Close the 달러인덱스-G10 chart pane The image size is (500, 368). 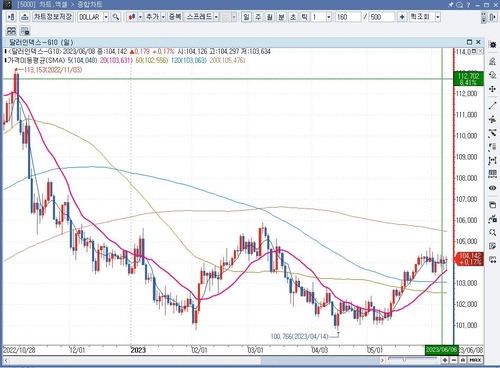click(x=478, y=42)
